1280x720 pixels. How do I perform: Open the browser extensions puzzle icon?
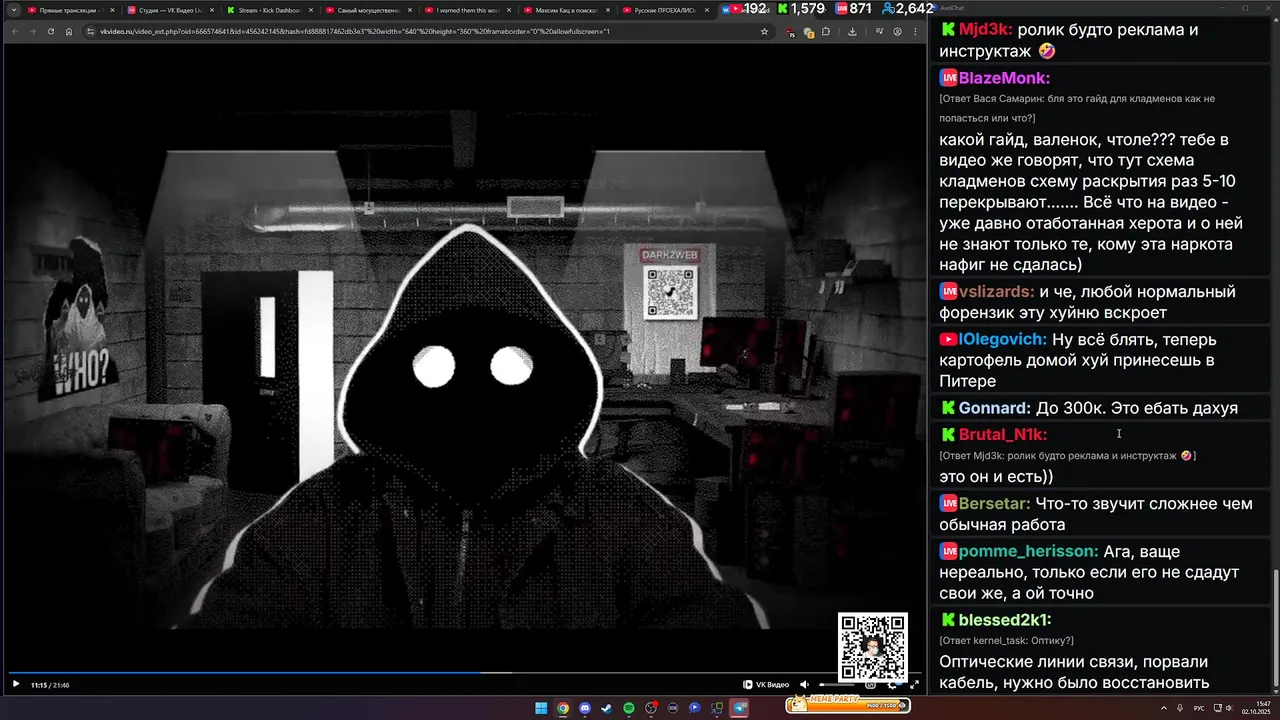(826, 31)
